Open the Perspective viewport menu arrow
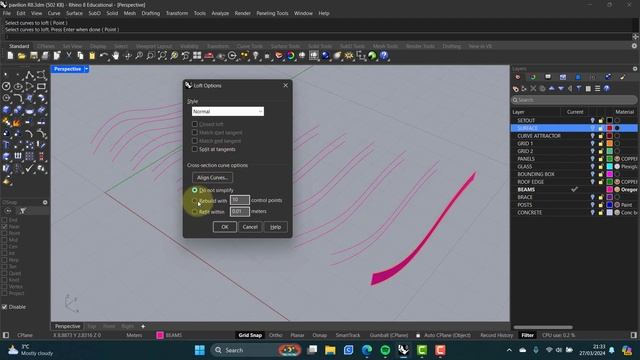The width and height of the screenshot is (640, 360). tap(87, 69)
